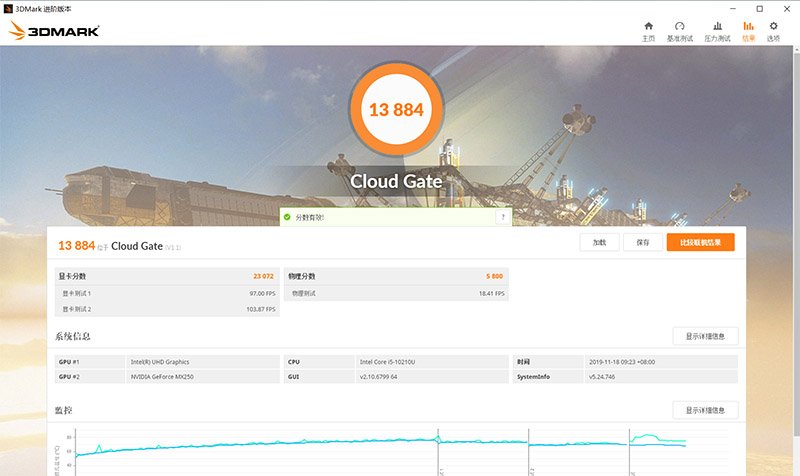Click the vertical scrollbar thumb
The height and width of the screenshot is (476, 800).
point(796,245)
